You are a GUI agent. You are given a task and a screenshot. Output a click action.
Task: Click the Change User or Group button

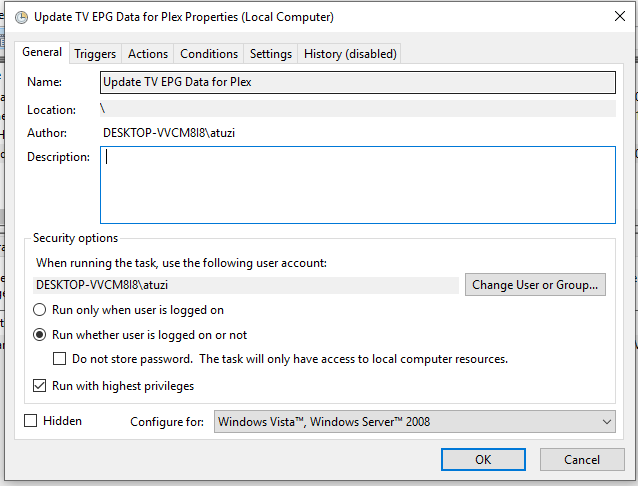[536, 285]
